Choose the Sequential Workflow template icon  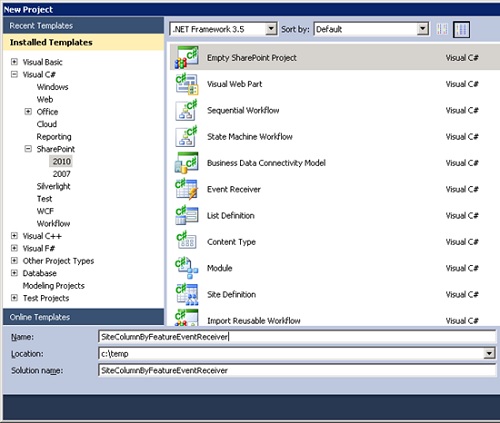[187, 110]
